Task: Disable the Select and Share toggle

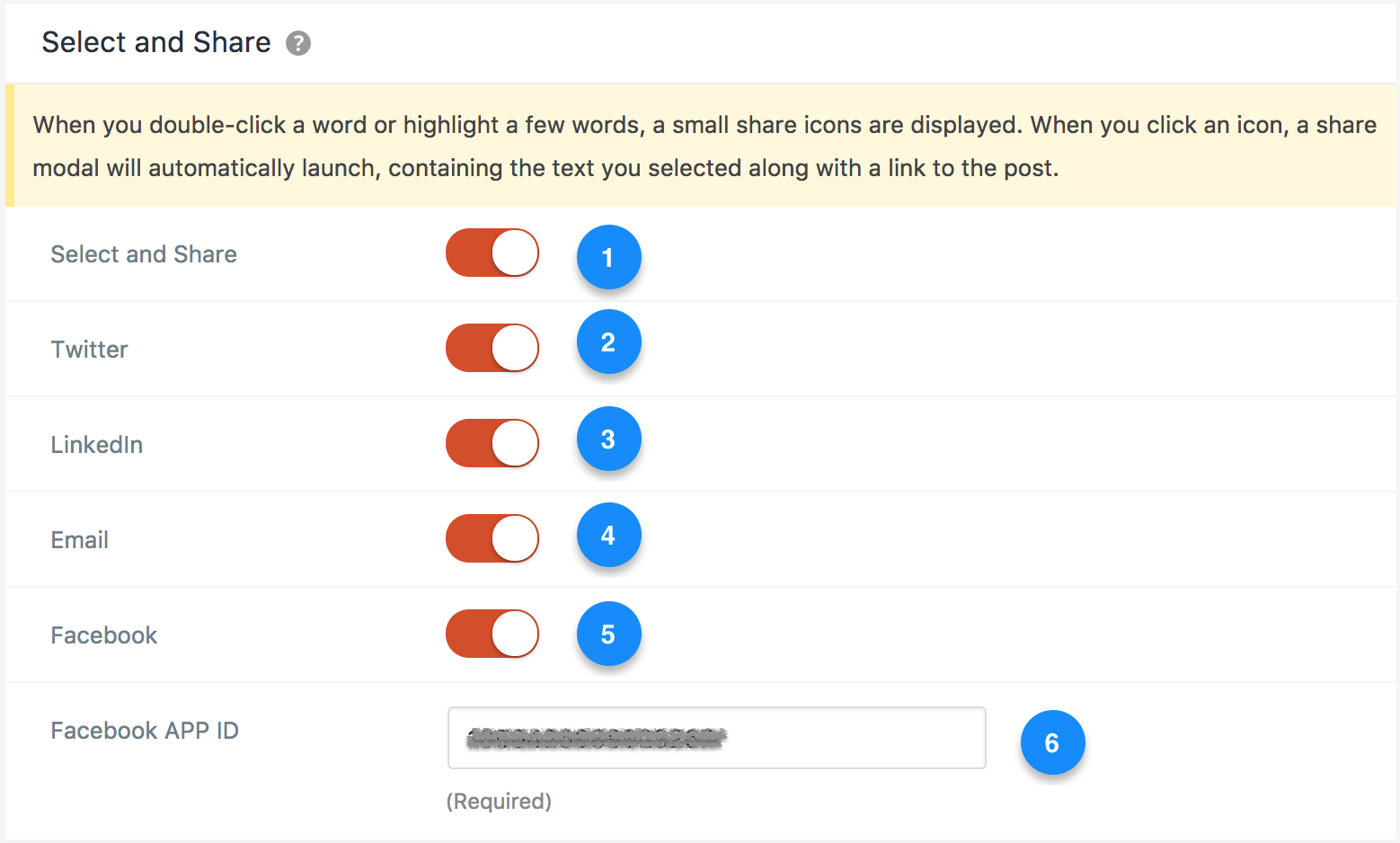Action: [492, 253]
